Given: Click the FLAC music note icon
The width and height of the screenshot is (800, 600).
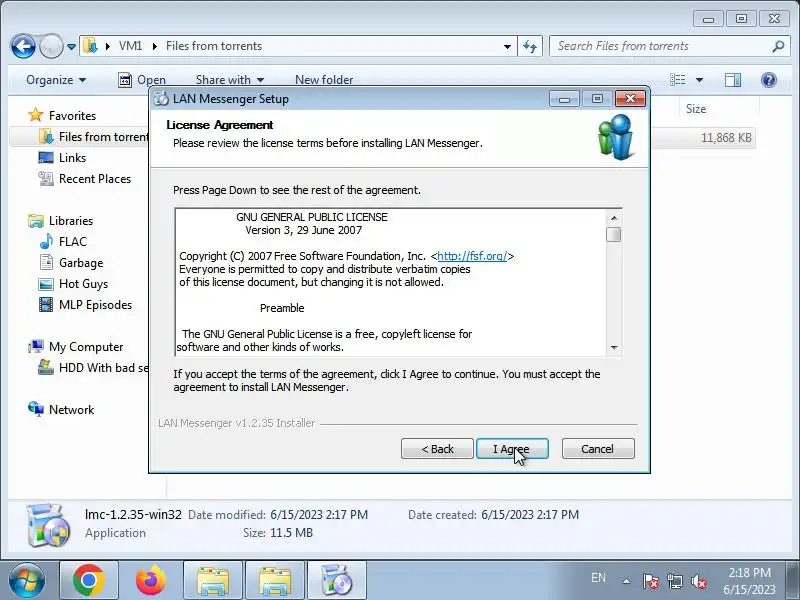Looking at the screenshot, I should [46, 241].
